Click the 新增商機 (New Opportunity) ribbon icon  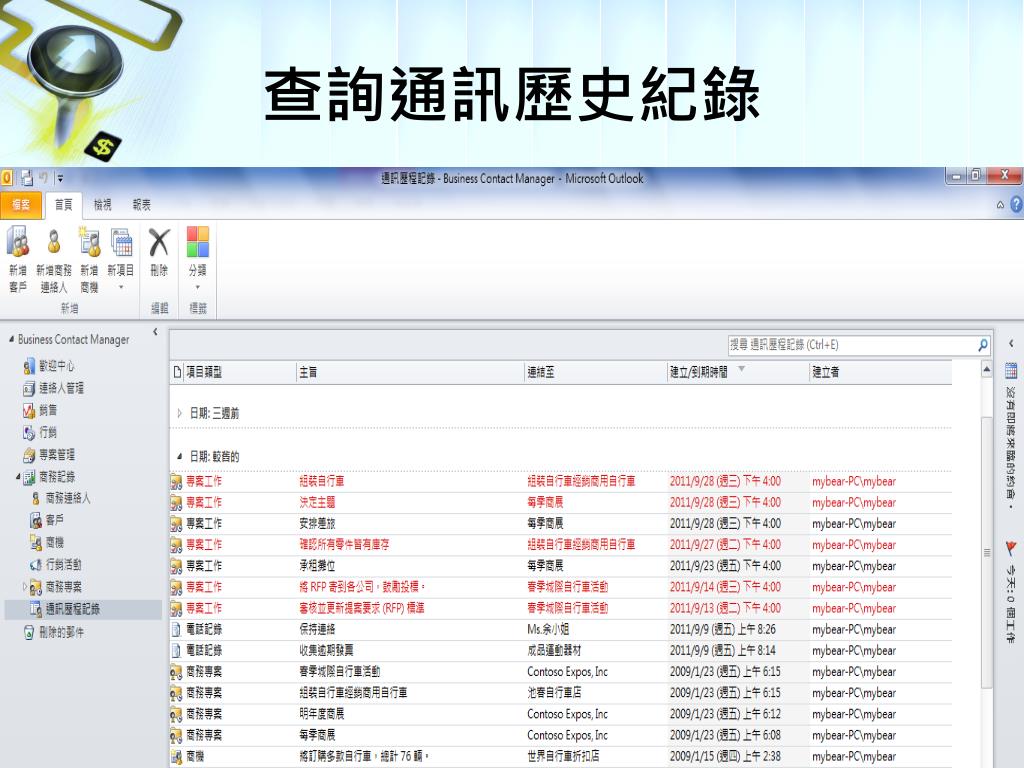(x=89, y=259)
